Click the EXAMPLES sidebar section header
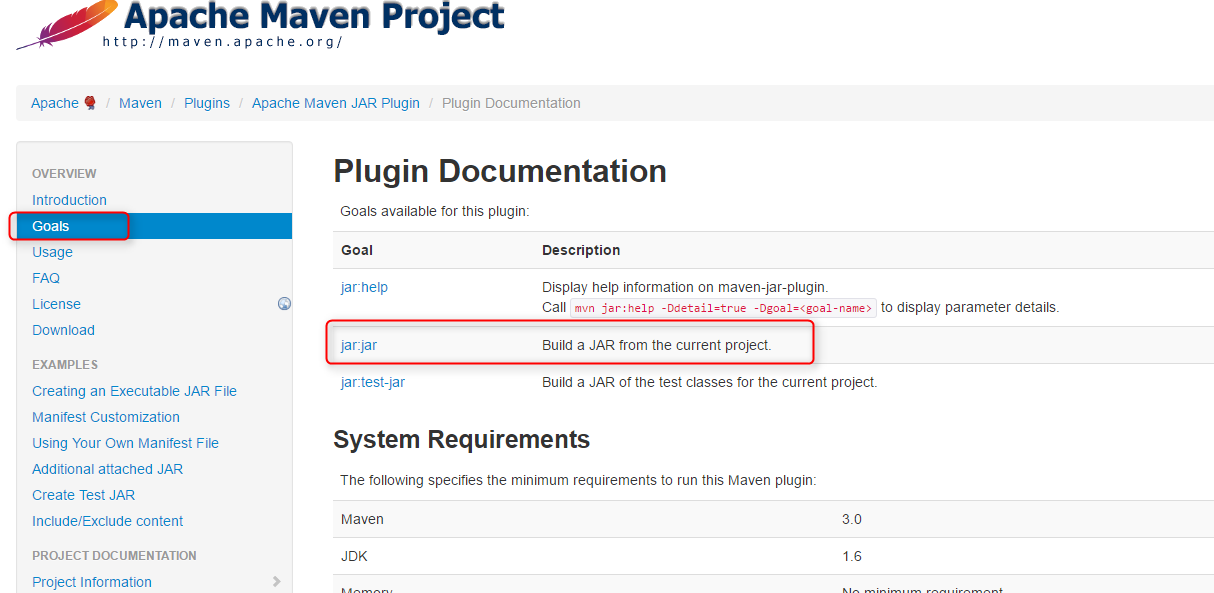This screenshot has width=1214, height=593. point(65,365)
